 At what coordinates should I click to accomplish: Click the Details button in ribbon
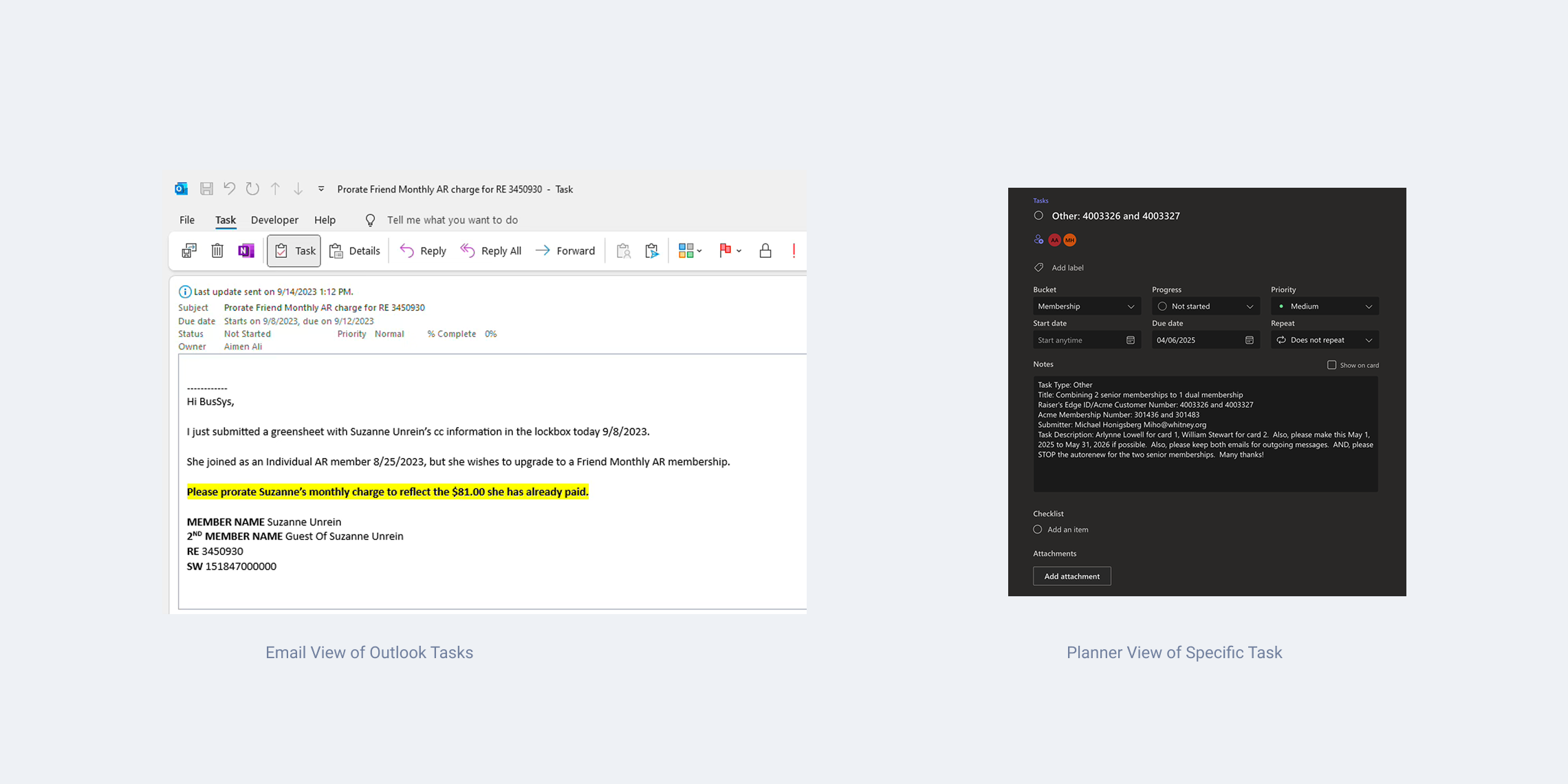coord(355,250)
